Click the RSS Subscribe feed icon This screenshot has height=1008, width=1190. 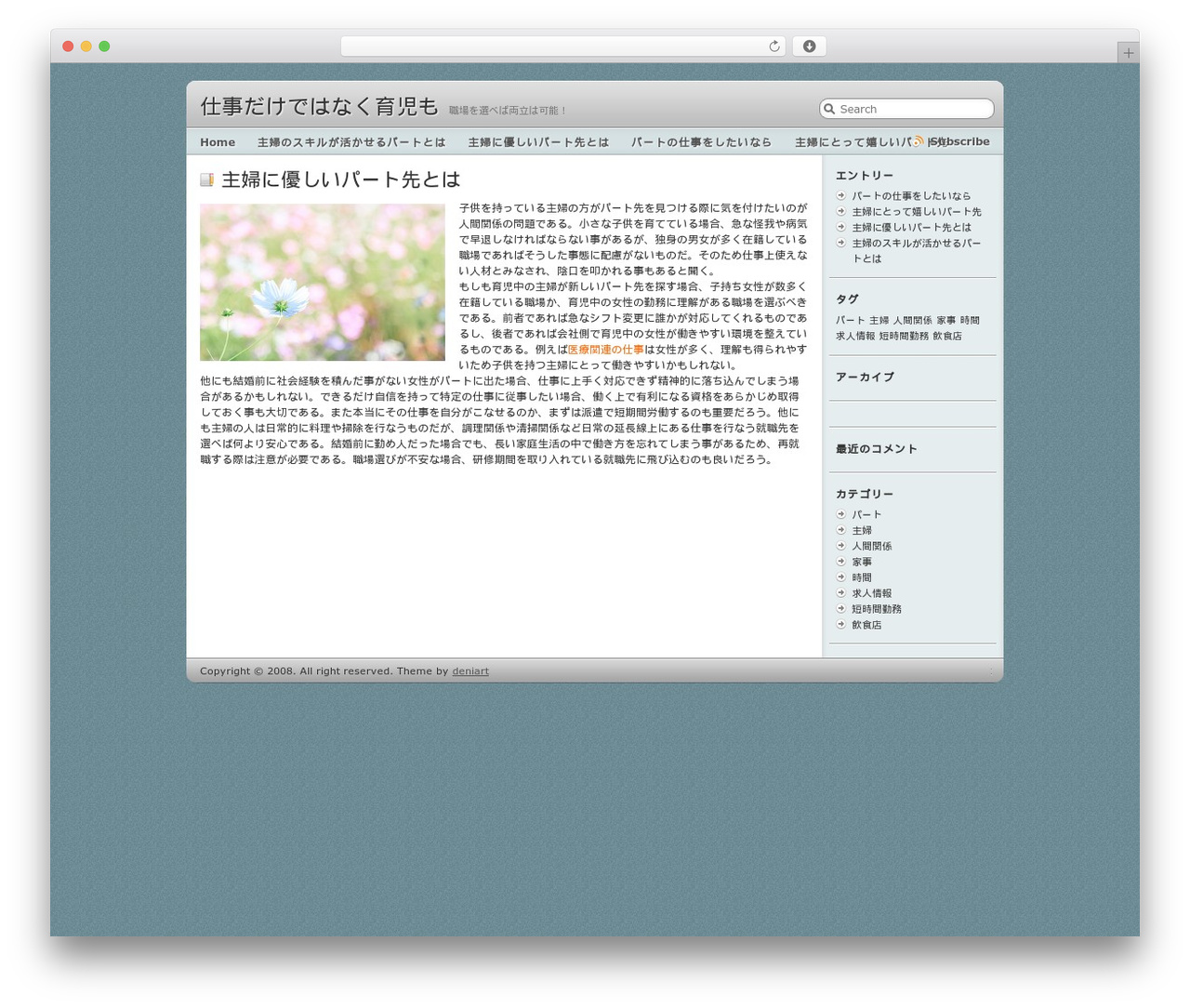[x=919, y=141]
